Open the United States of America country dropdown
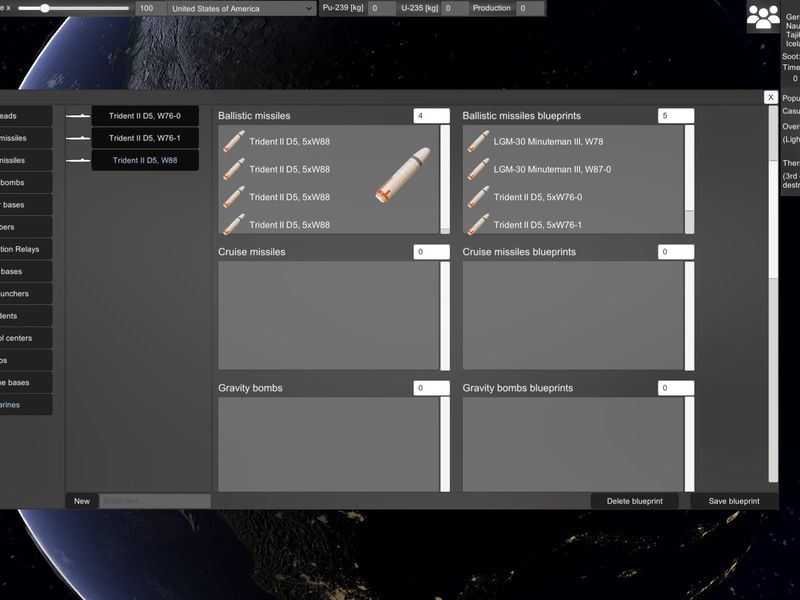This screenshot has width=800, height=600. 242,9
